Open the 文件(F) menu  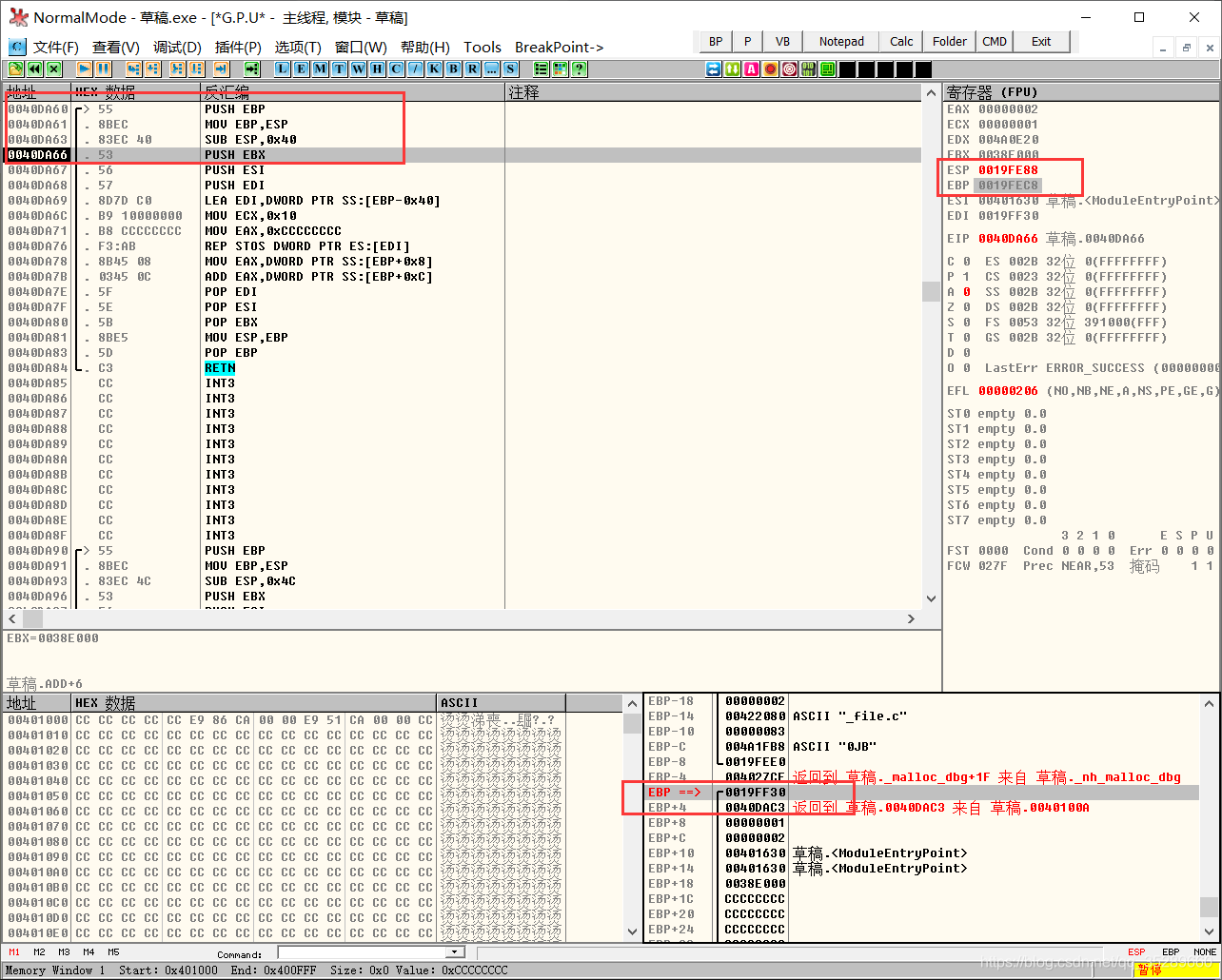[55, 47]
